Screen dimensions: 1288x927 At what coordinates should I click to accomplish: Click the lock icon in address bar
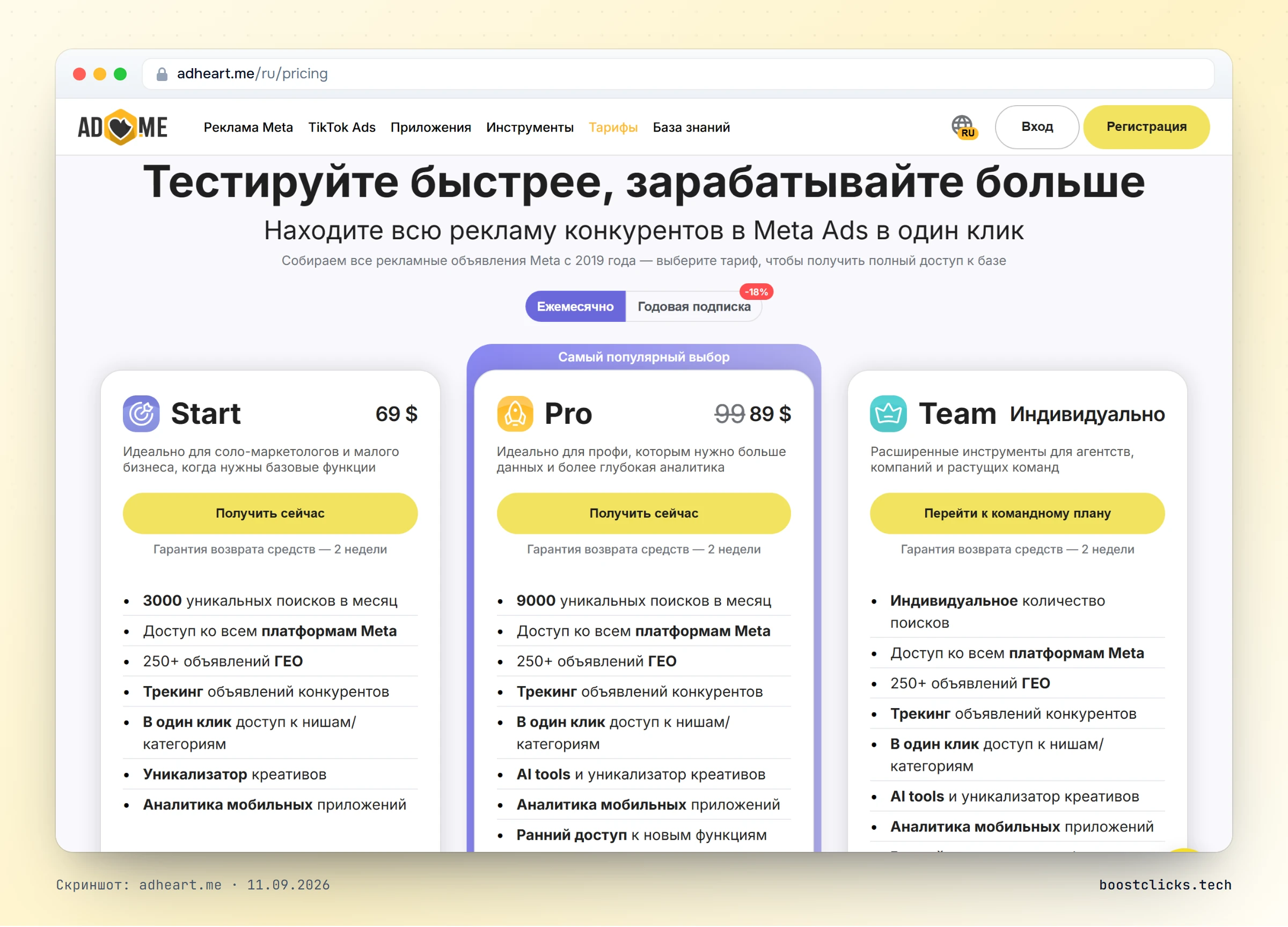[162, 74]
